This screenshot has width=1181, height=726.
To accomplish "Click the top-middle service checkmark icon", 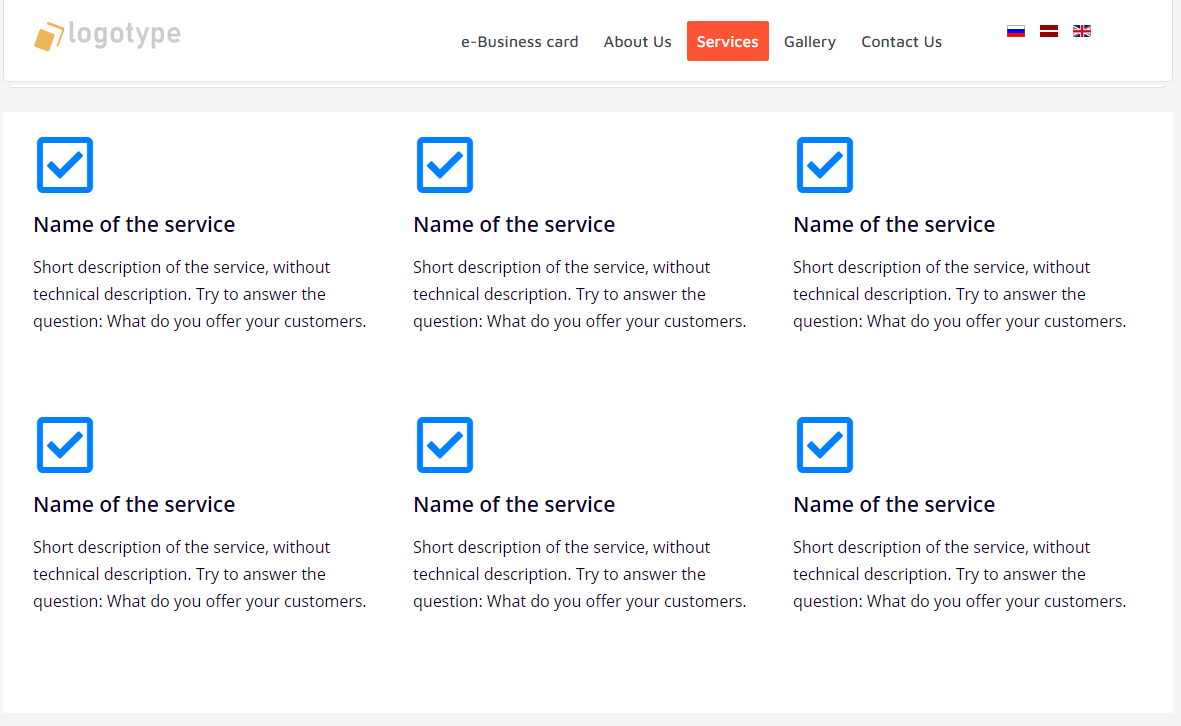I will tap(444, 165).
